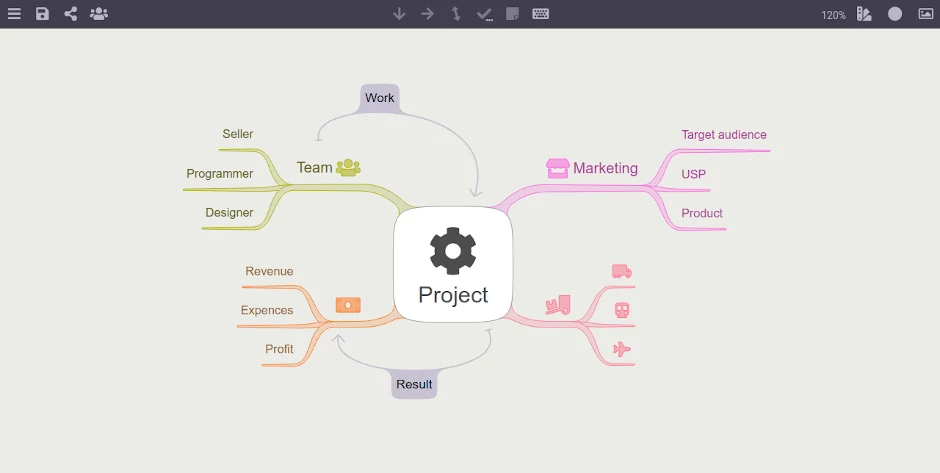Click the save floppy disk icon
This screenshot has width=940, height=473.
[x=42, y=14]
